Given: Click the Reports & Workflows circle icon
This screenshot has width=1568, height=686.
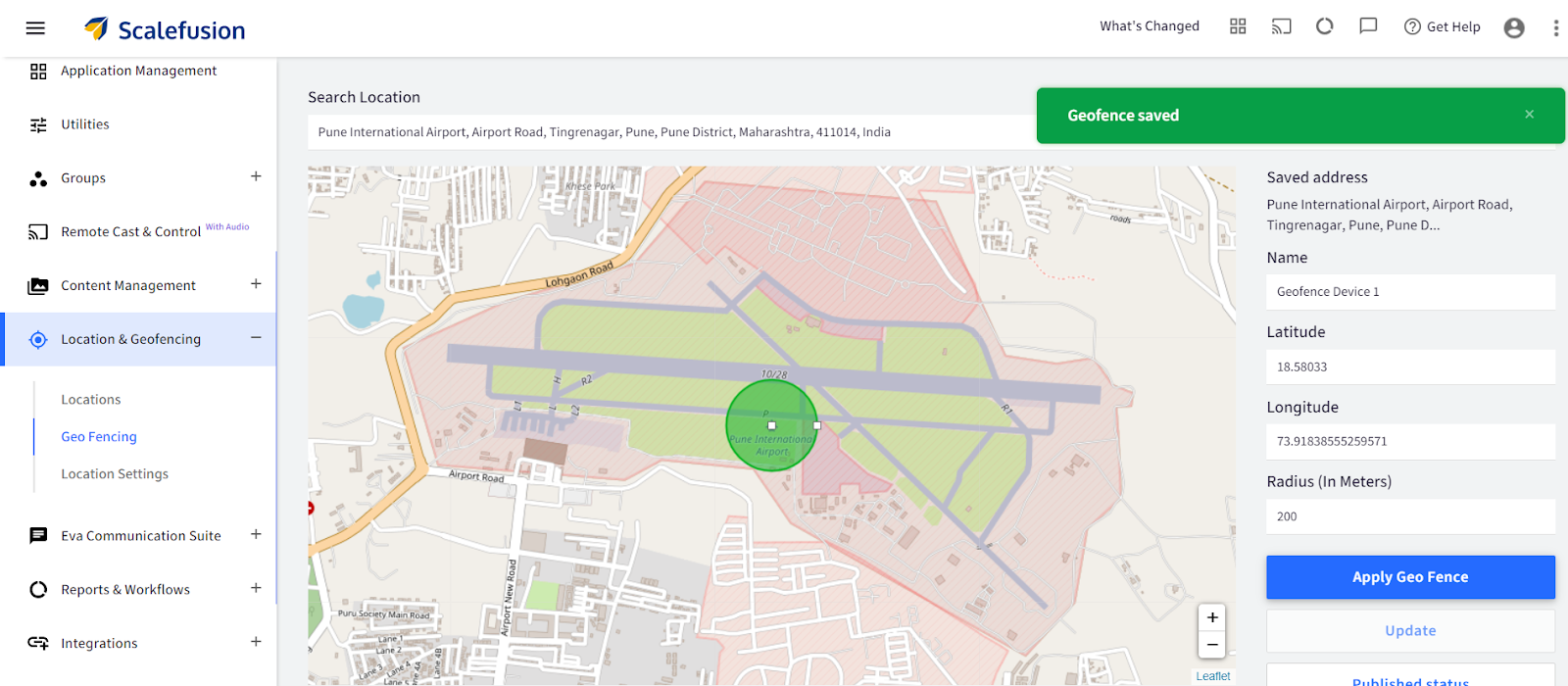Looking at the screenshot, I should pos(38,590).
